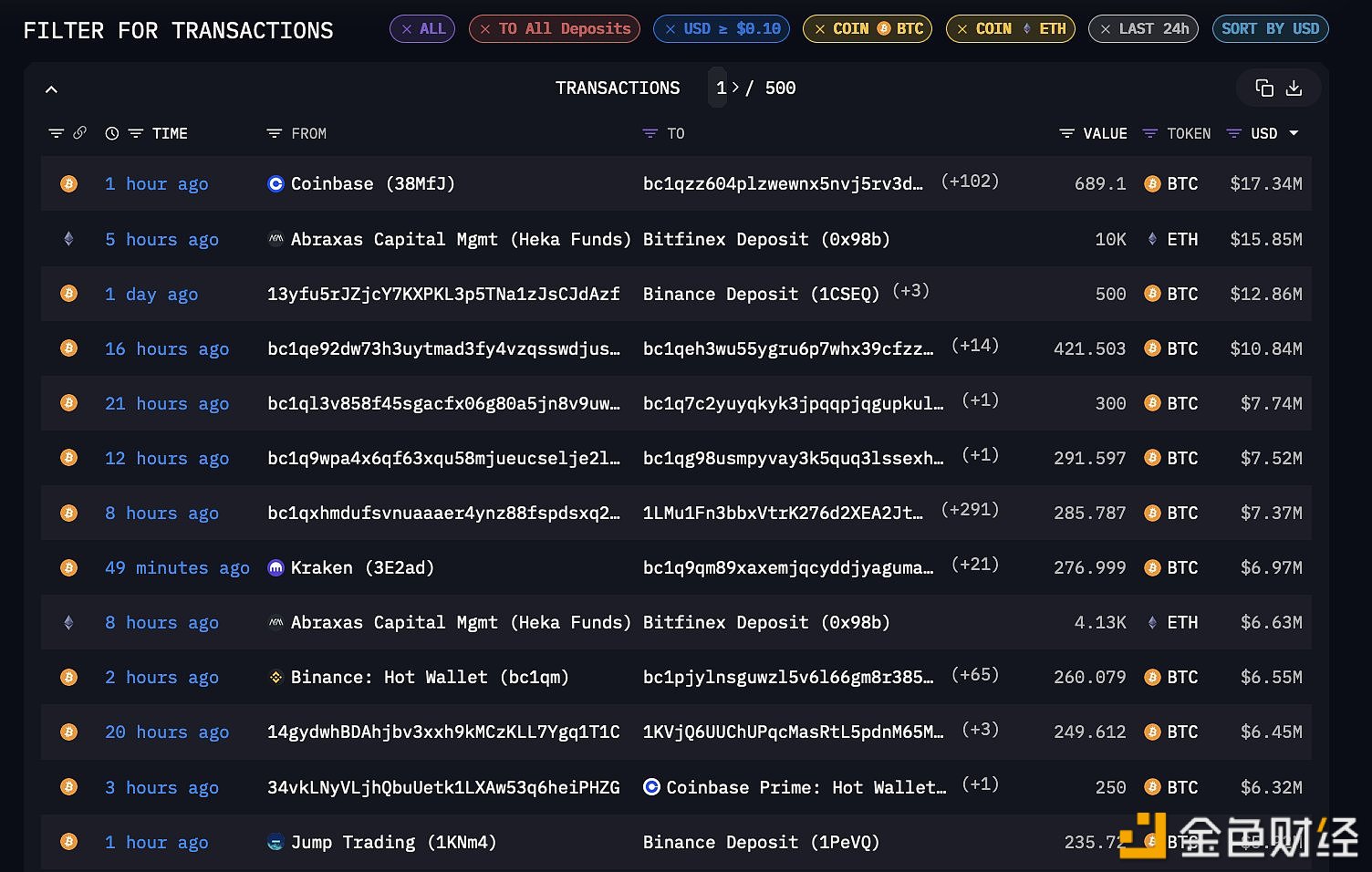The width and height of the screenshot is (1372, 872).
Task: Open the VALUE column filter
Action: (1066, 133)
